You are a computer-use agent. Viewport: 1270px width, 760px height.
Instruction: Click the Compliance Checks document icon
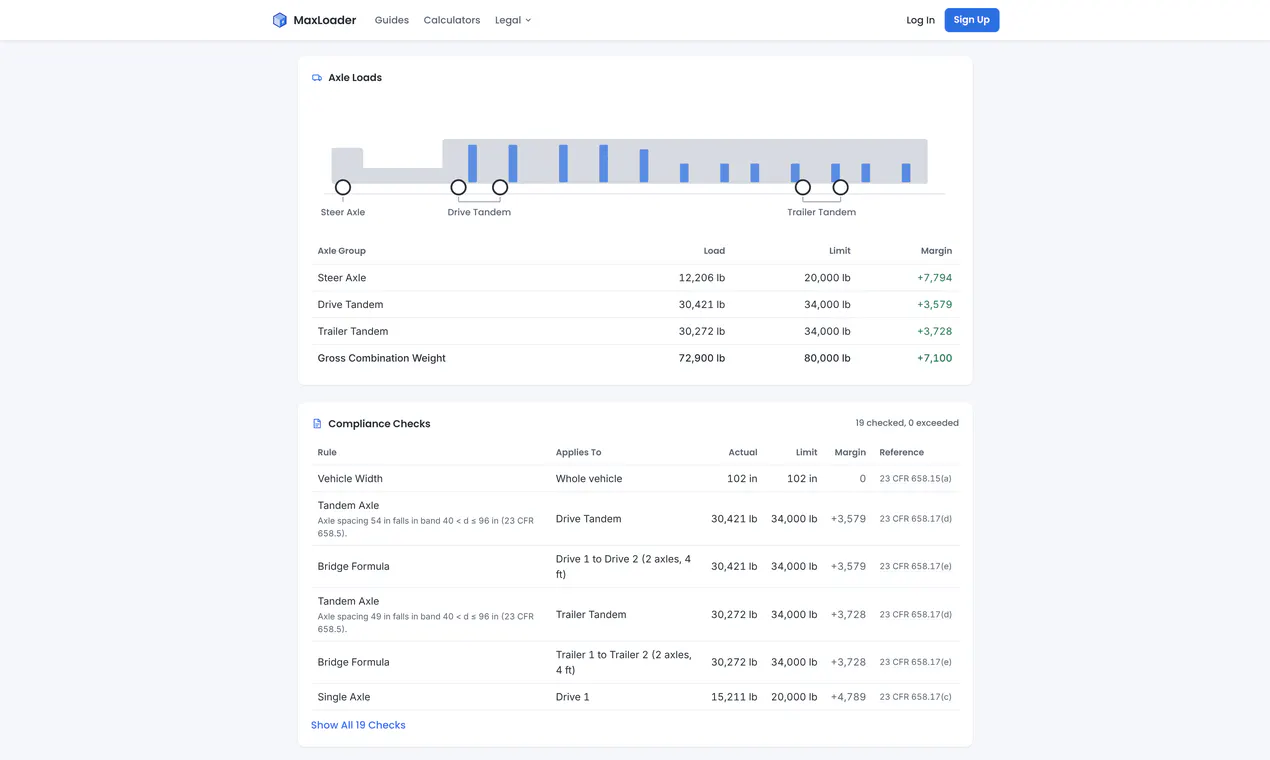pyautogui.click(x=317, y=424)
